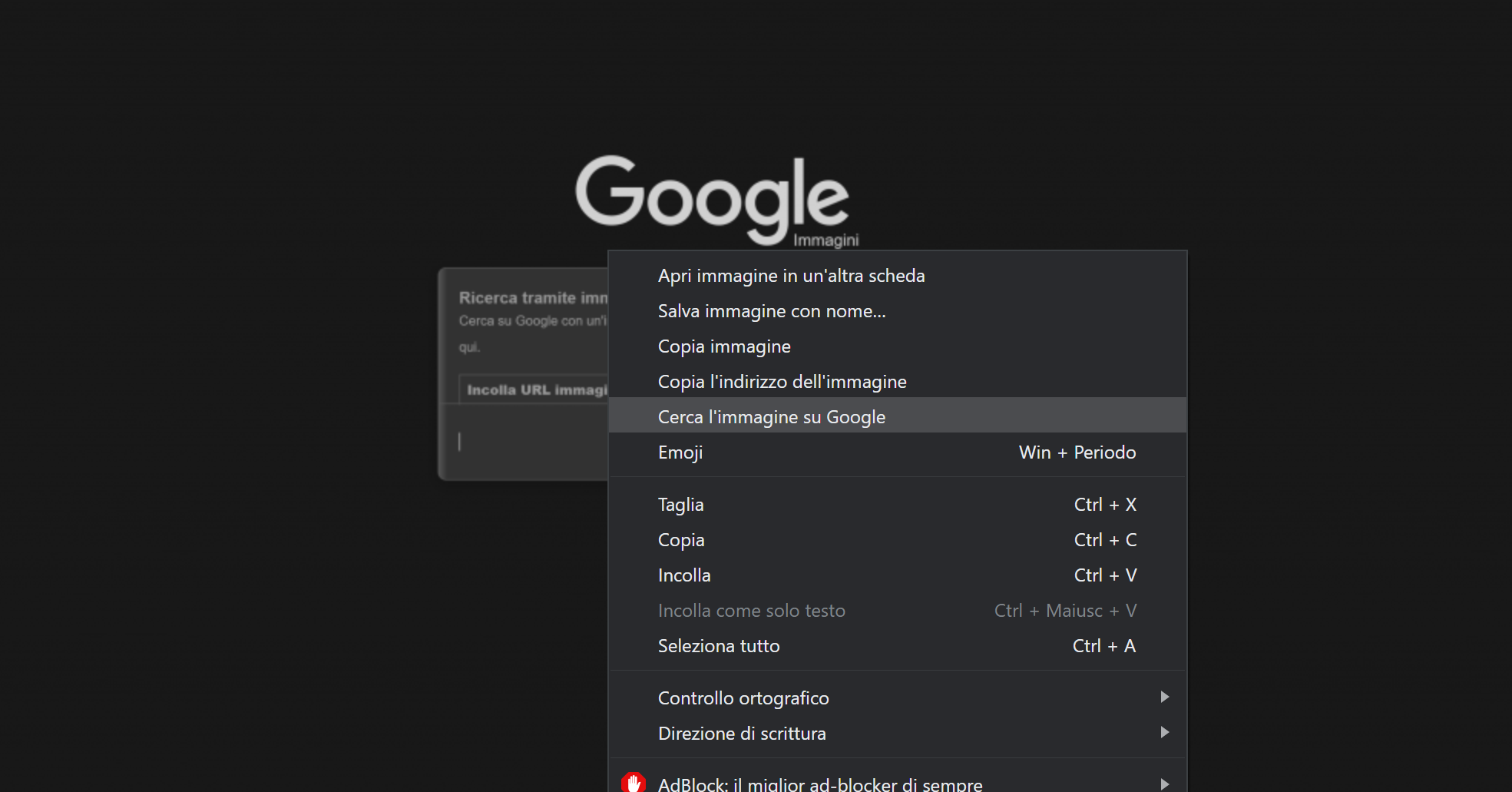Choose 'Taglia' to cut selection
Image resolution: width=1512 pixels, height=792 pixels.
[680, 505]
